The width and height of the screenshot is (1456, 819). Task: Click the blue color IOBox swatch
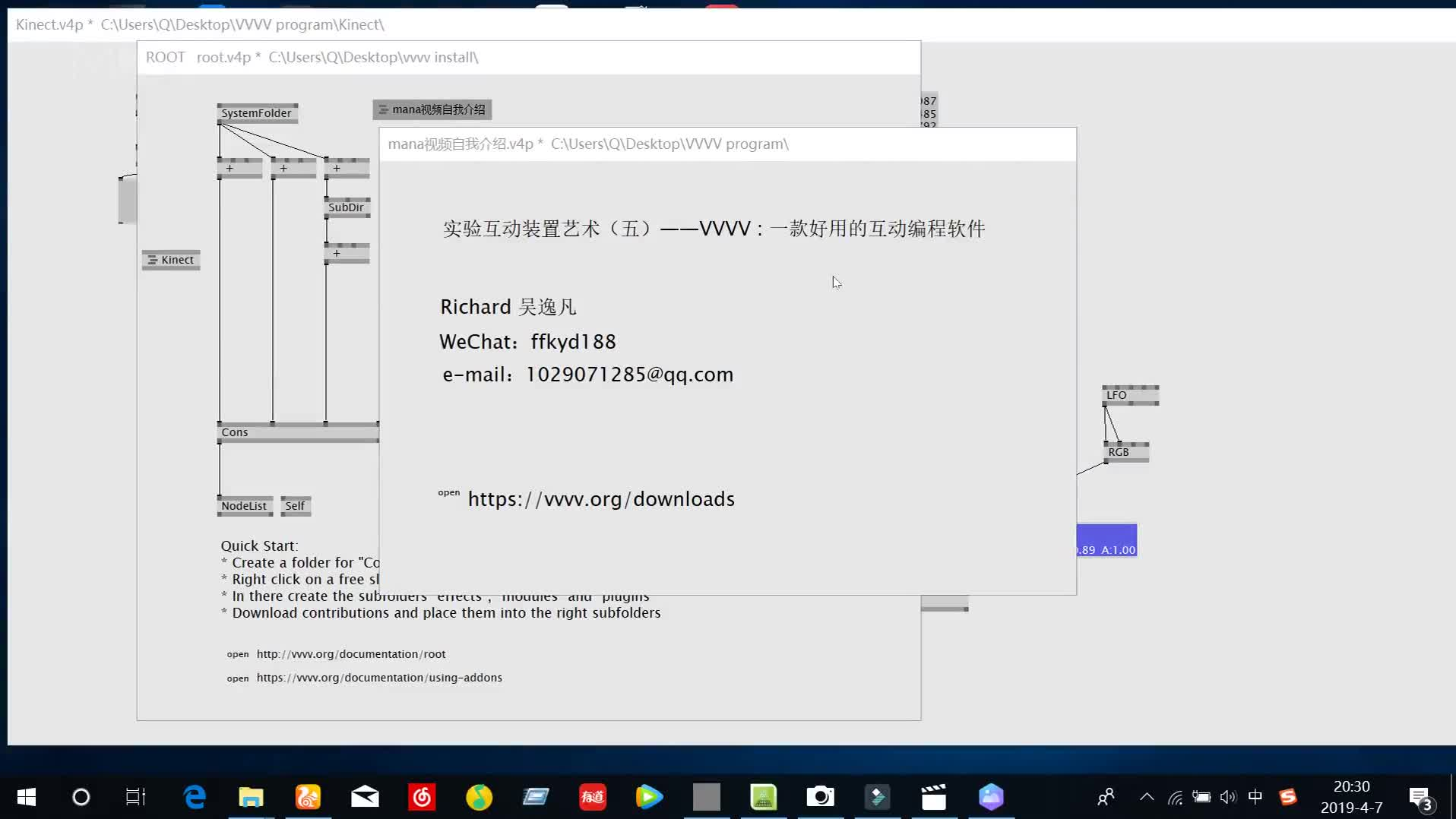click(1106, 540)
